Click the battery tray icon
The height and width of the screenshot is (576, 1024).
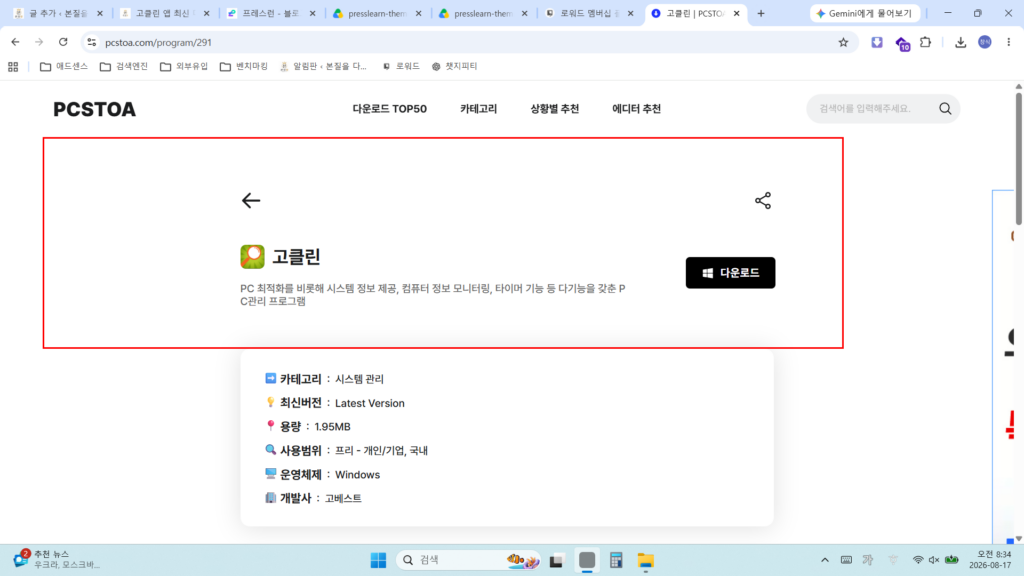[x=952, y=560]
